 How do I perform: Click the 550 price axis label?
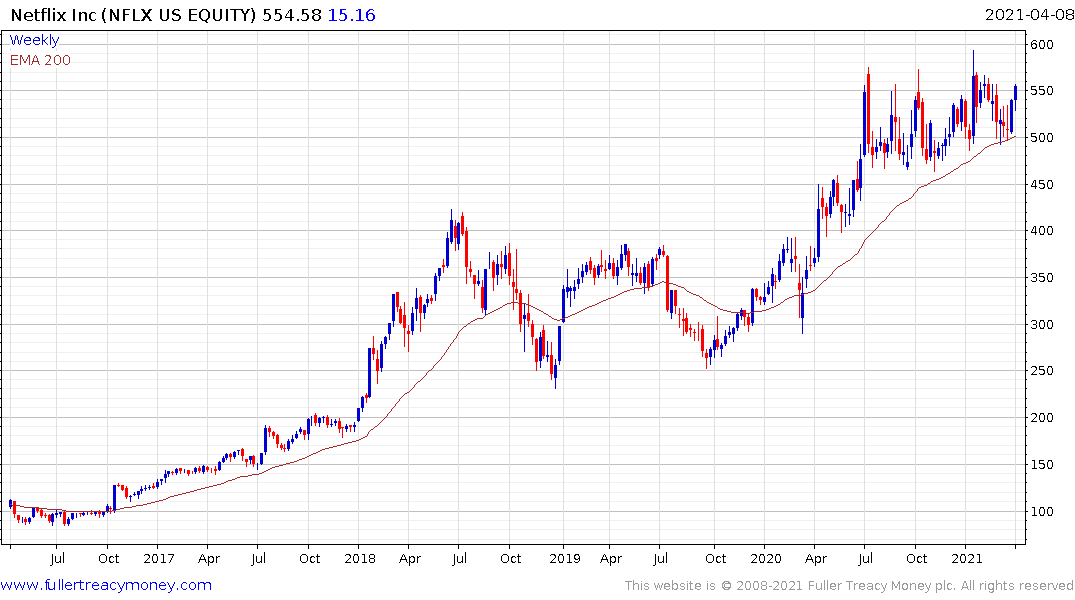point(1041,91)
